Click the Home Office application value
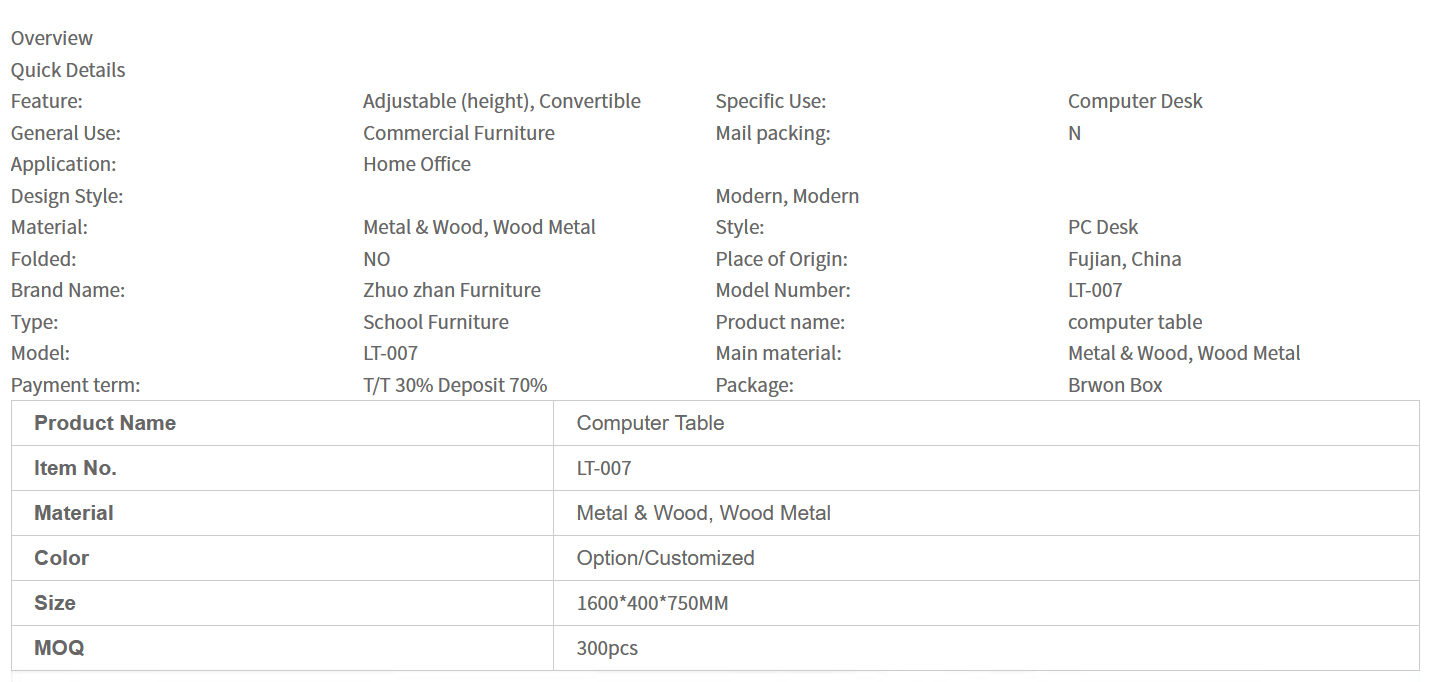Screen dimensions: 1431x682 tap(416, 164)
